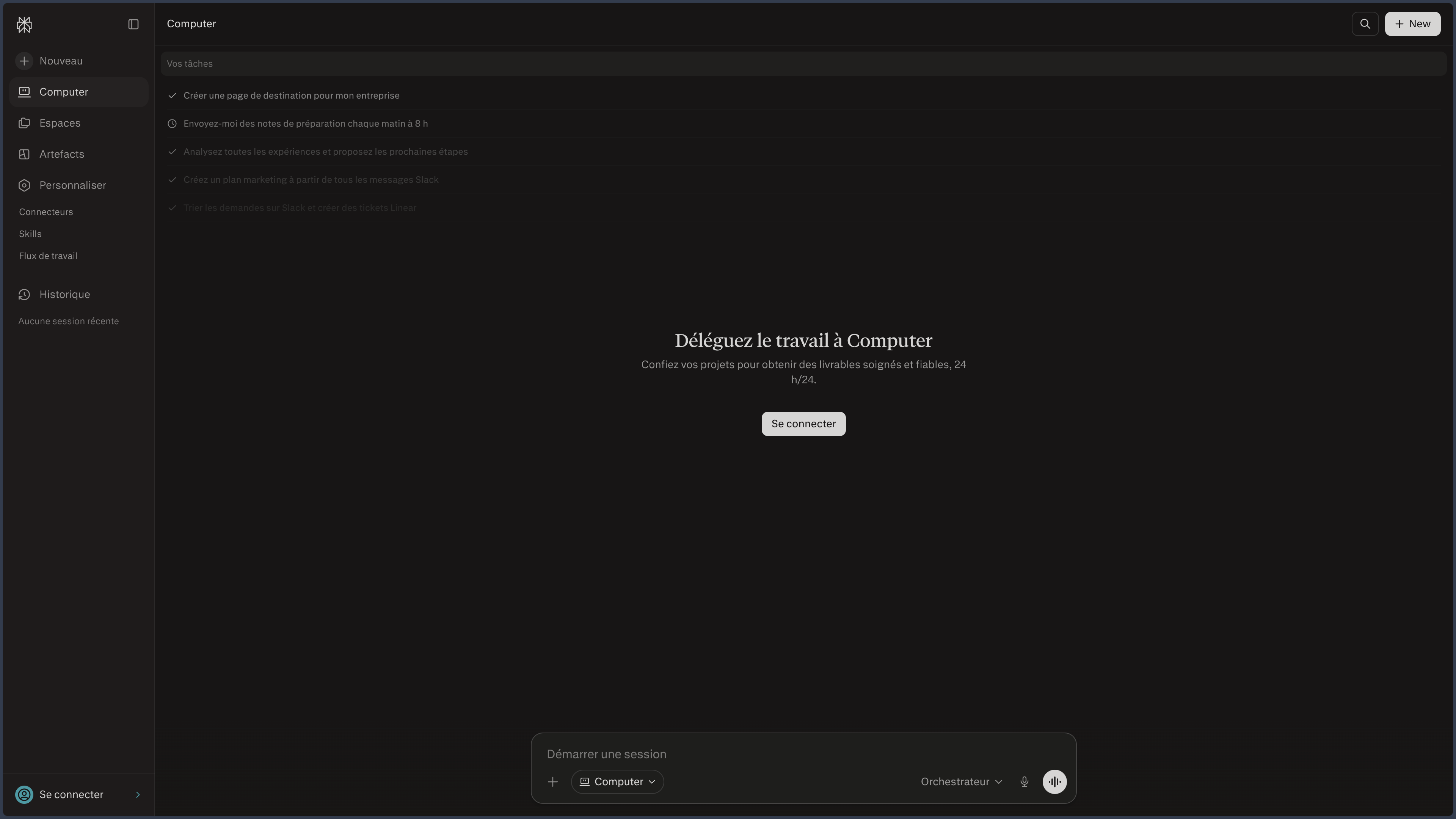Viewport: 1456px width, 819px height.
Task: Select Computer in the sidebar
Action: pyautogui.click(x=78, y=92)
